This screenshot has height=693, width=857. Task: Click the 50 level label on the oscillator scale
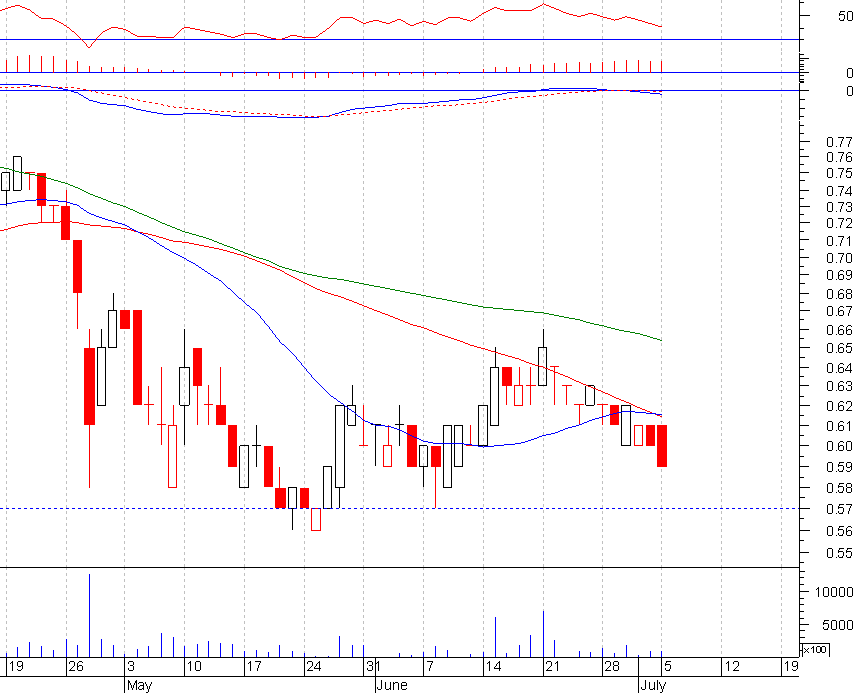(x=846, y=16)
